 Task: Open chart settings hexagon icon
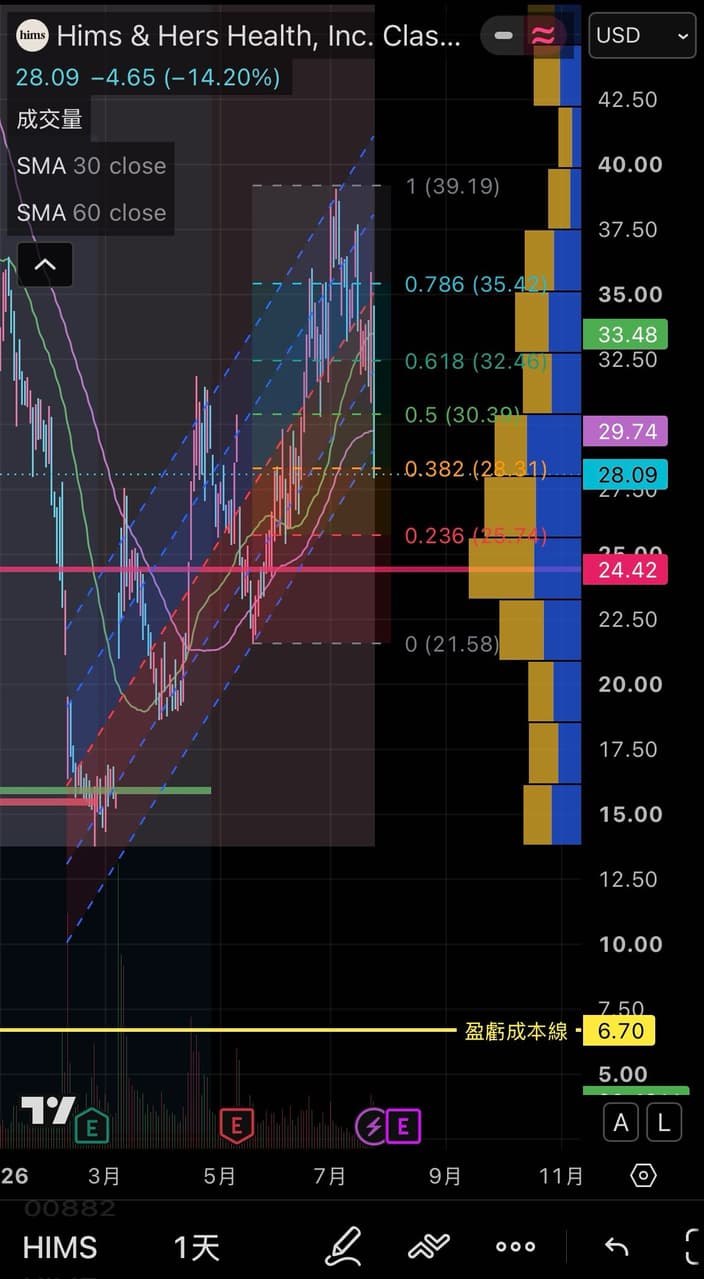(x=644, y=1175)
